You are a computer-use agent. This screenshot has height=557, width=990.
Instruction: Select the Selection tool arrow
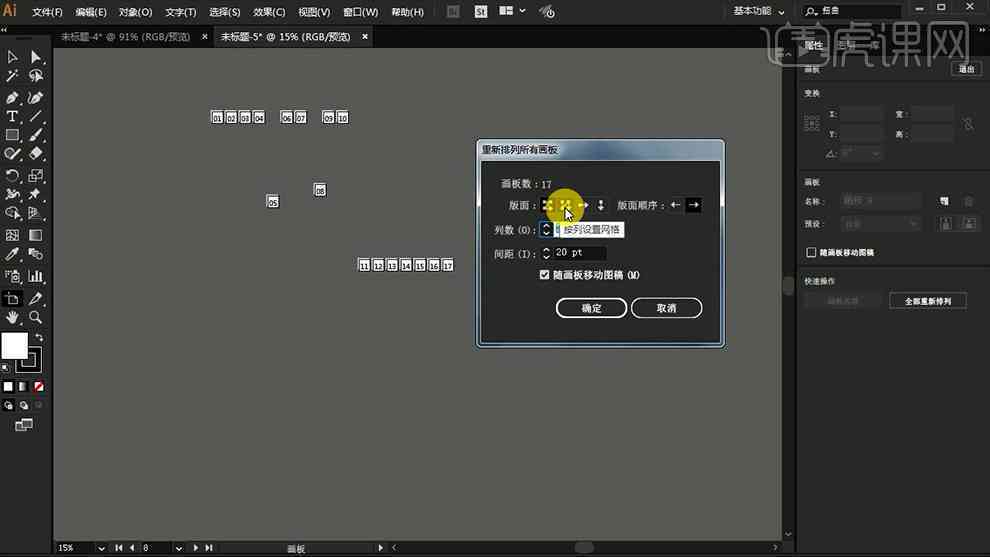pyautogui.click(x=12, y=57)
